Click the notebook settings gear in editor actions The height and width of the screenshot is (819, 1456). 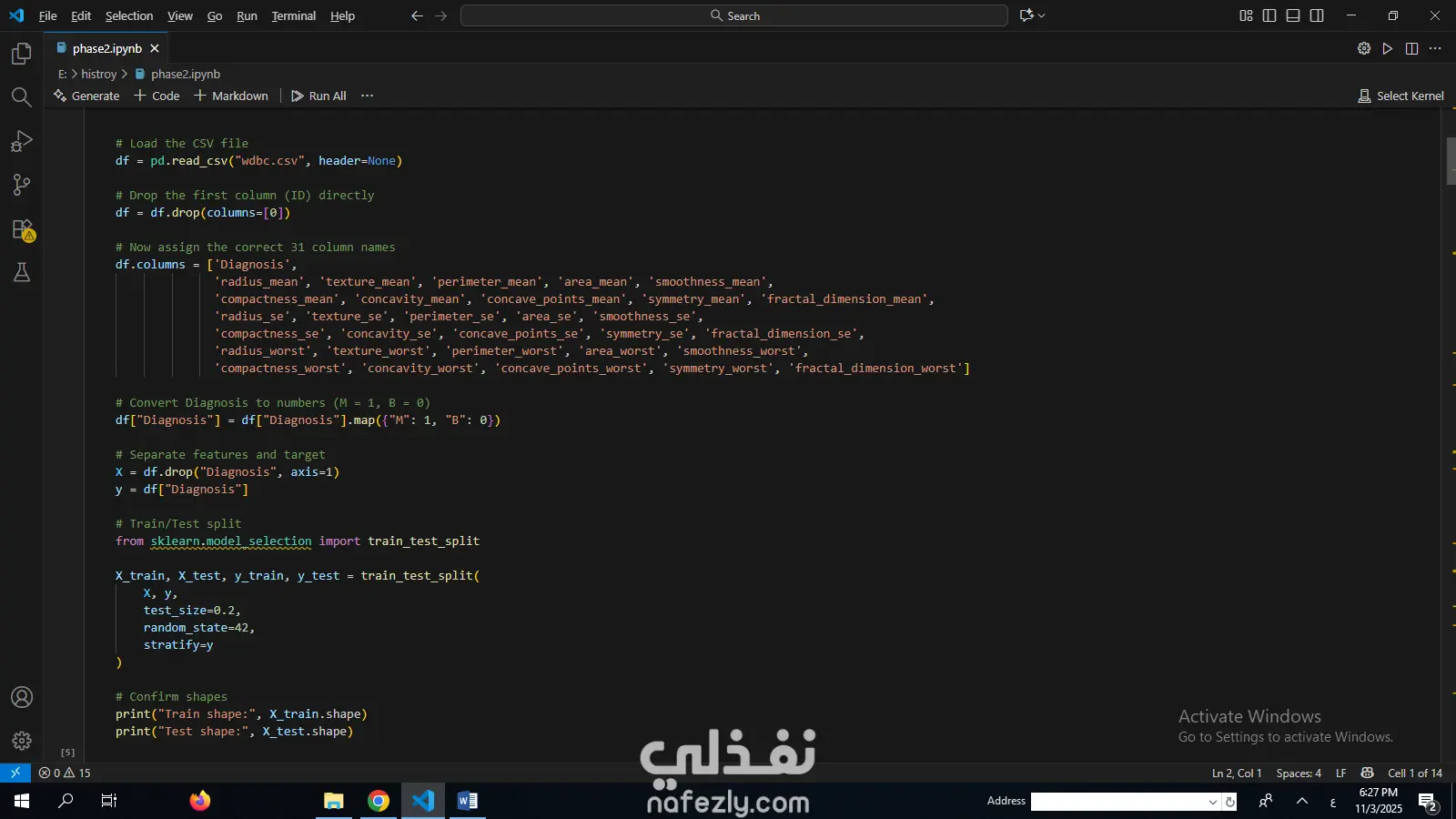click(1364, 48)
